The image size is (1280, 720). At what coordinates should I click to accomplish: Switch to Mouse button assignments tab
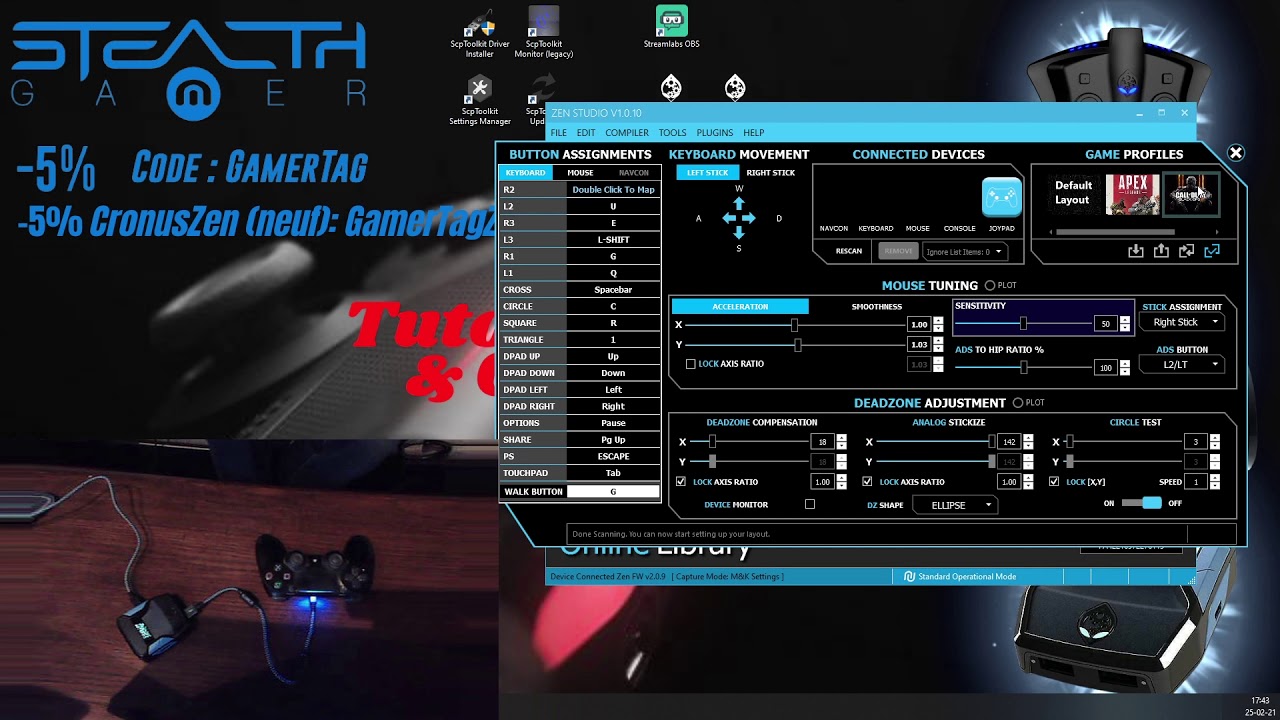(580, 173)
